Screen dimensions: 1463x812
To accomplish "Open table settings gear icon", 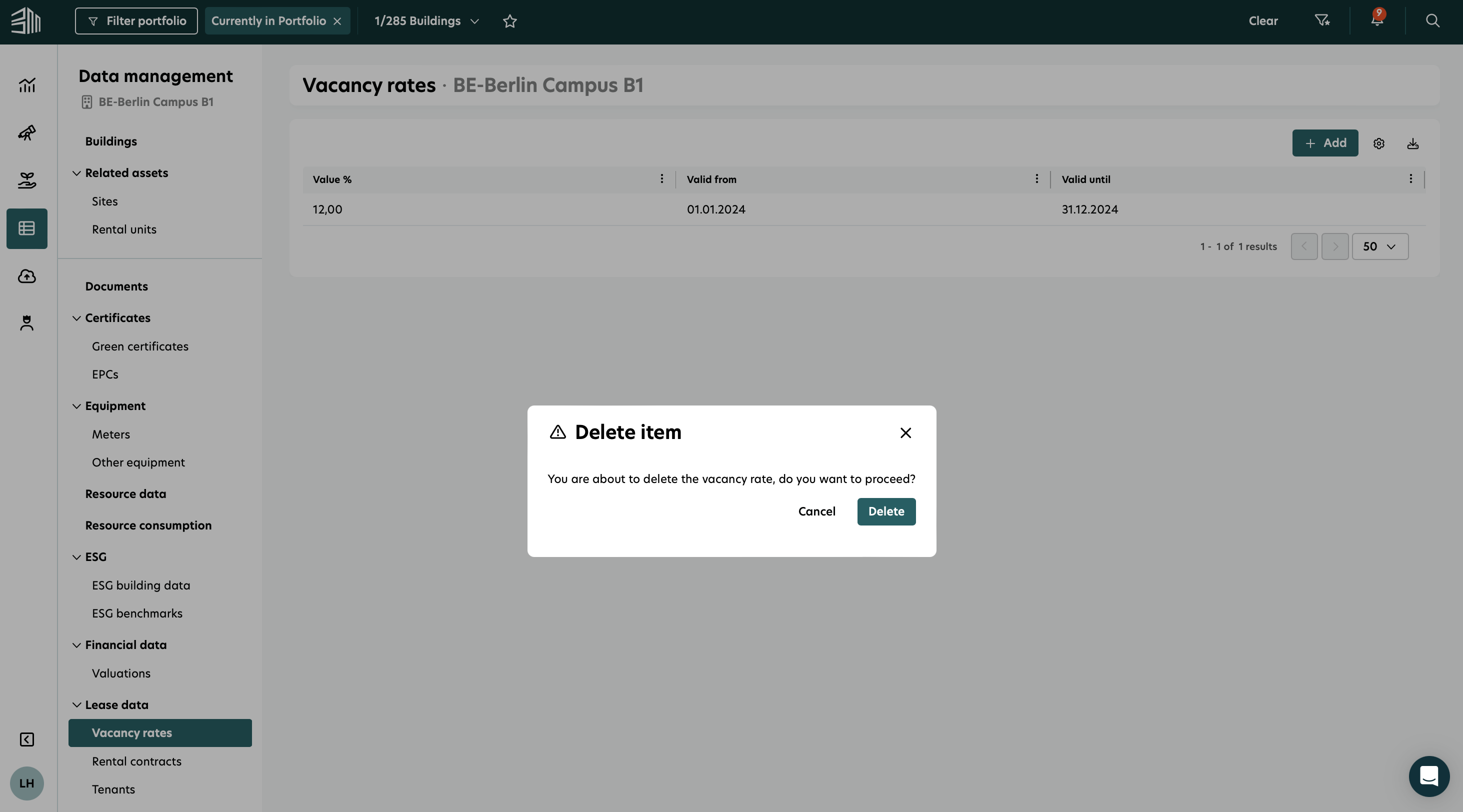I will pyautogui.click(x=1378, y=143).
